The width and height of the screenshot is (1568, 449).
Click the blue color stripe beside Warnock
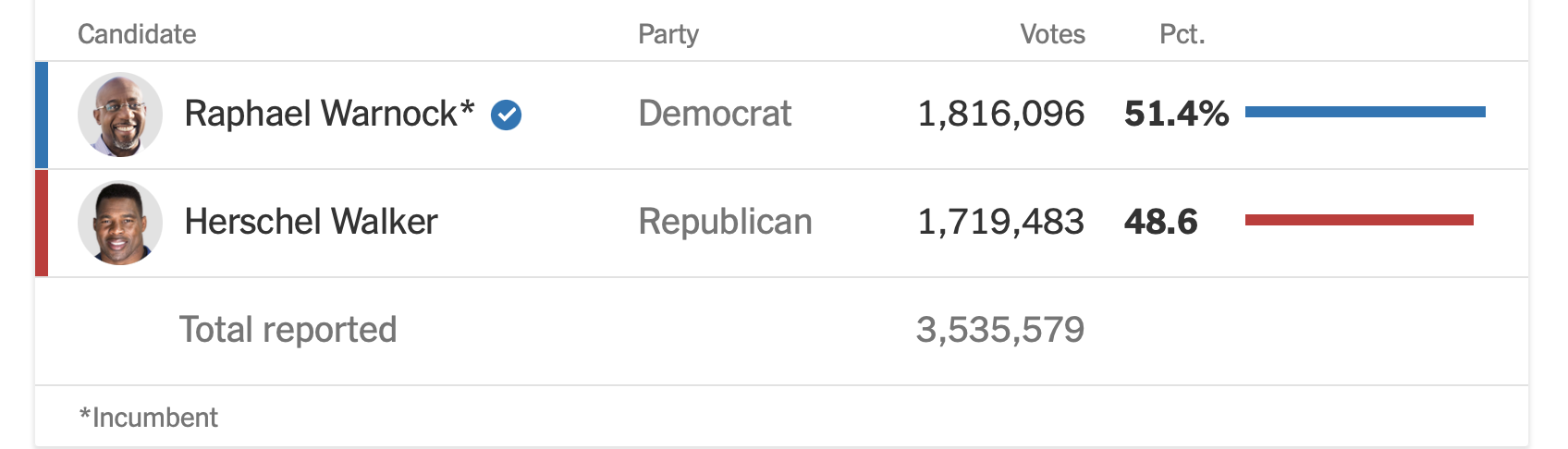point(42,115)
